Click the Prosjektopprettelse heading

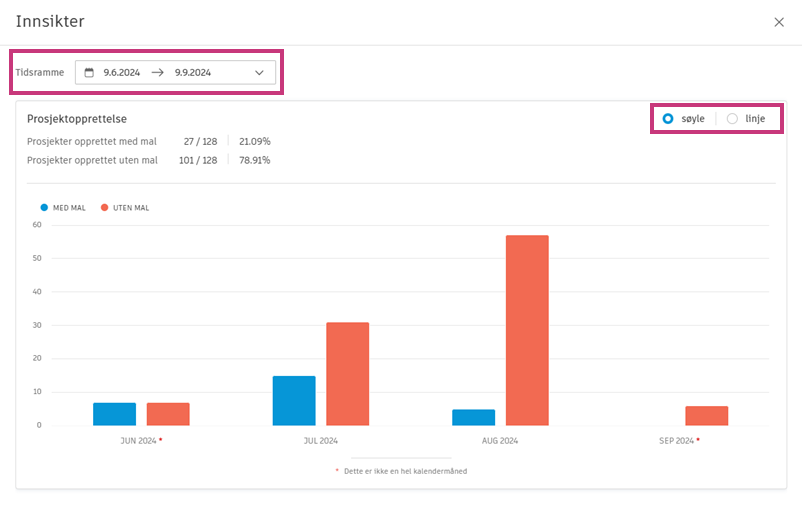[77, 119]
